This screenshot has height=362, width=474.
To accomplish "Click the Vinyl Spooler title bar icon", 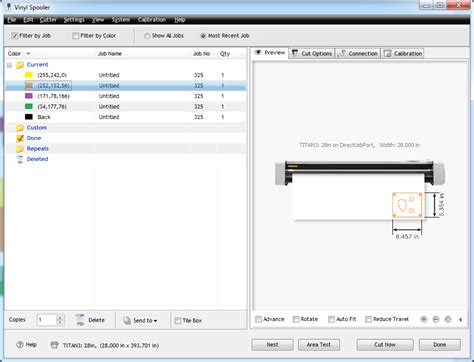I will coord(9,7).
